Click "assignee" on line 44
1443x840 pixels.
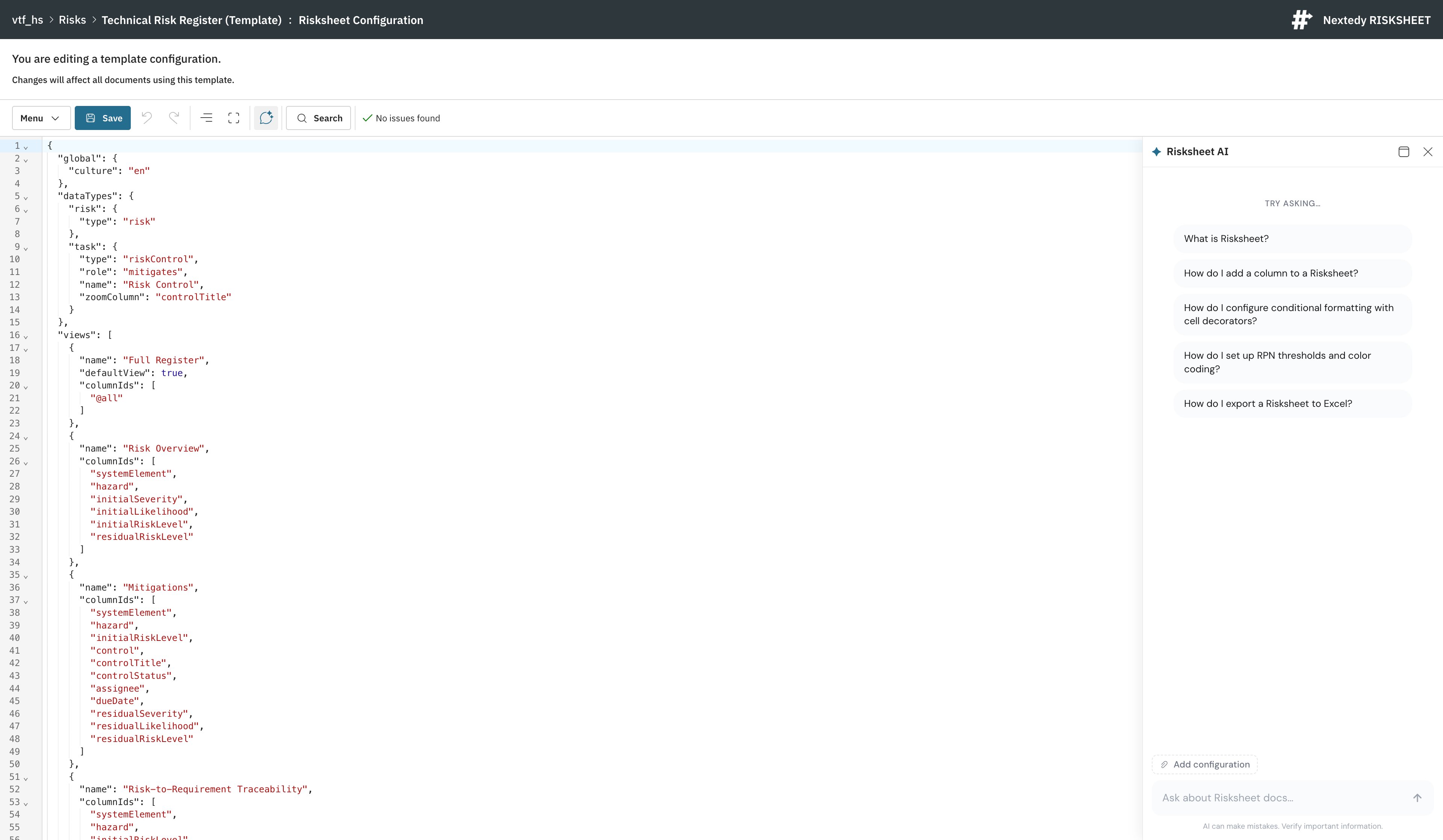coord(117,688)
